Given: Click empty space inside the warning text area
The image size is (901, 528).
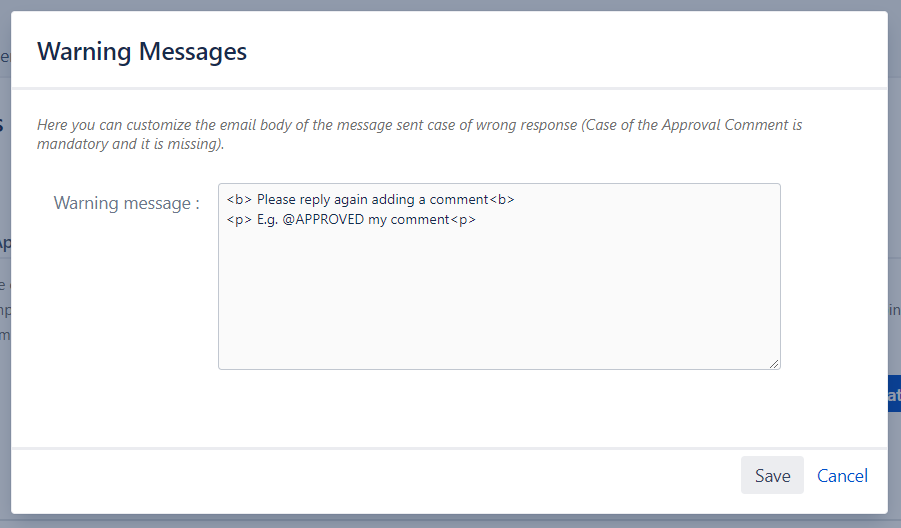Looking at the screenshot, I should [499, 299].
